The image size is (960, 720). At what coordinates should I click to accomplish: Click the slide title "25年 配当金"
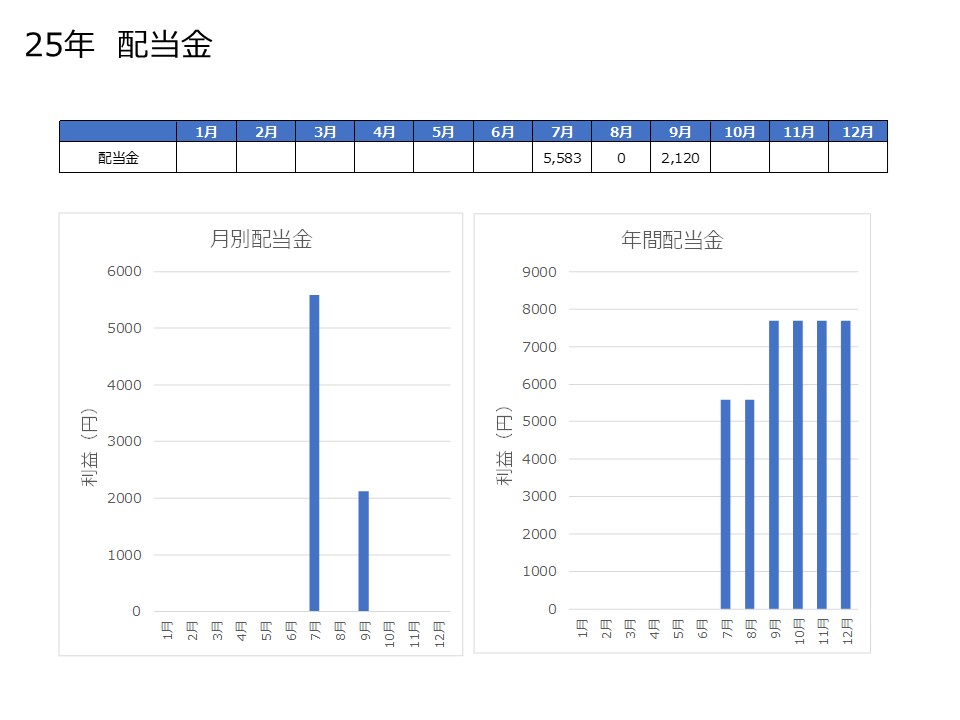tap(119, 45)
